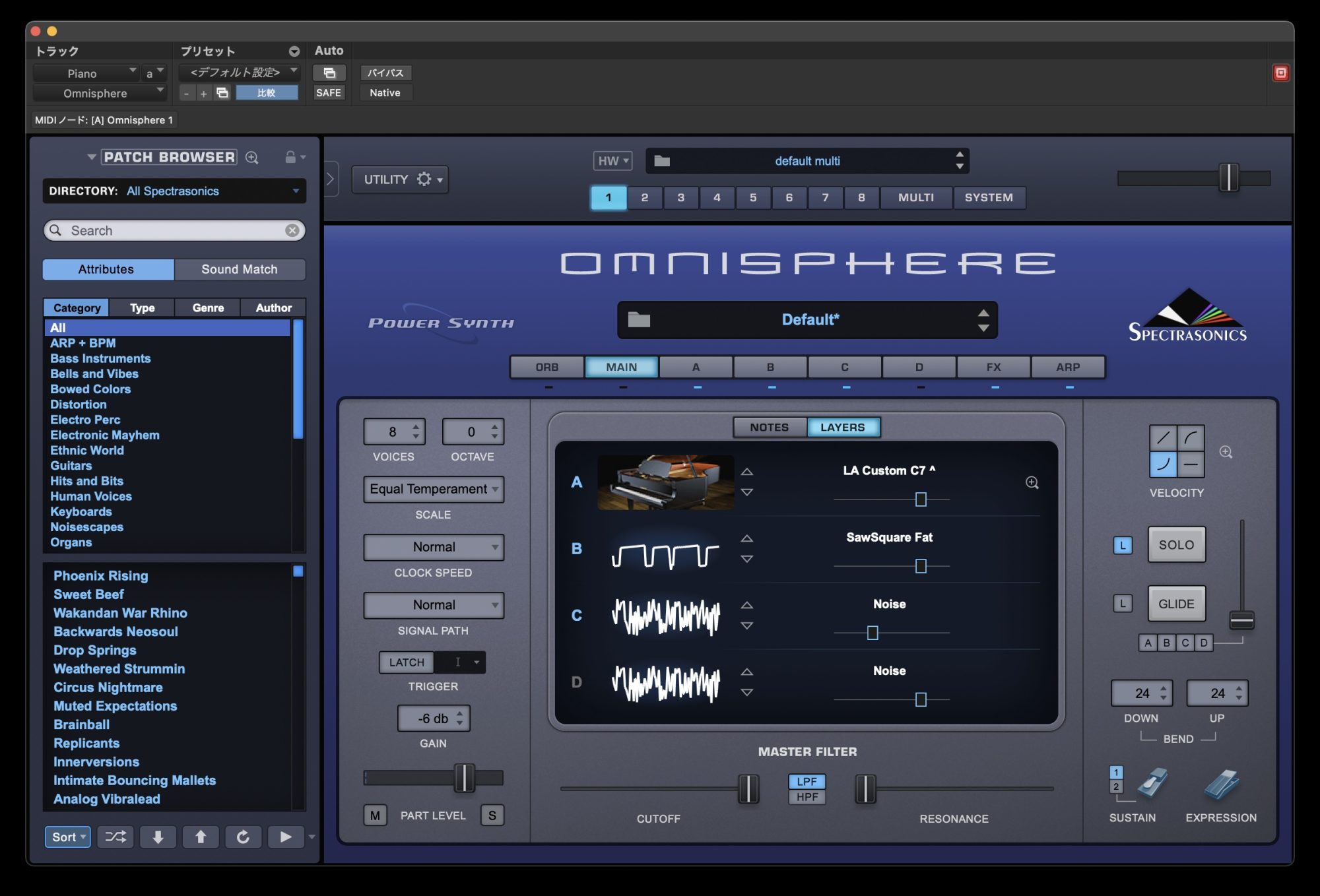Open the SYSTEM page
1320x896 pixels.
[x=989, y=197]
